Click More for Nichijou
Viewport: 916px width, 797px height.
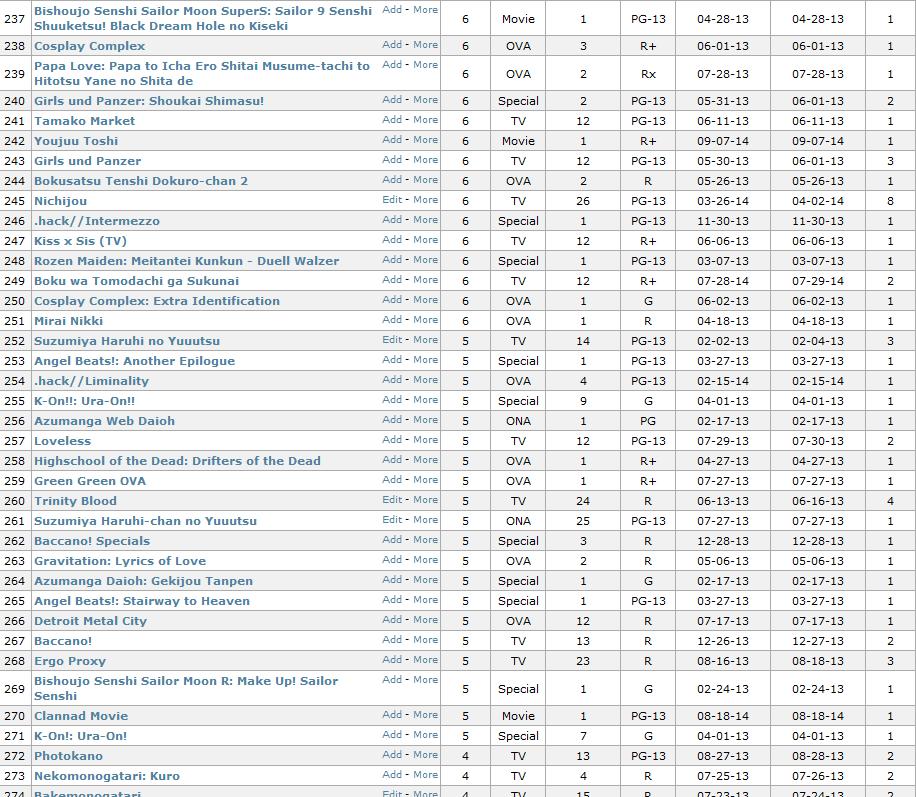coord(425,200)
